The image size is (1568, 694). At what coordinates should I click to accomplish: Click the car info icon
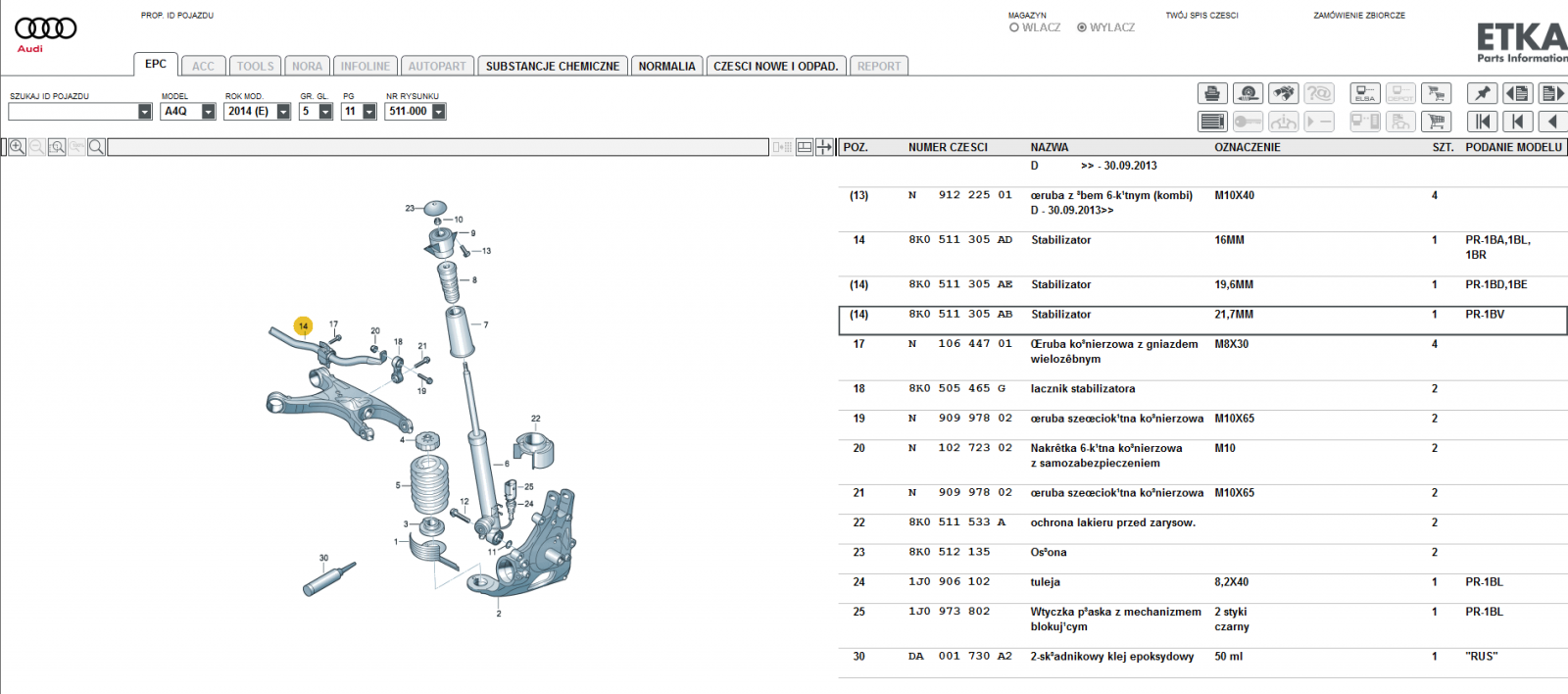[1283, 122]
